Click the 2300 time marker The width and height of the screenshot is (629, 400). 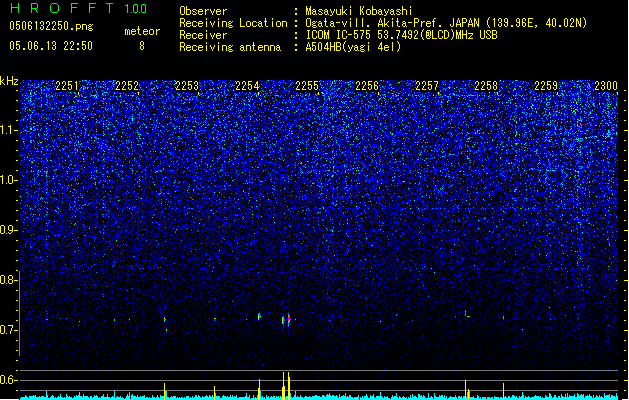(x=606, y=86)
